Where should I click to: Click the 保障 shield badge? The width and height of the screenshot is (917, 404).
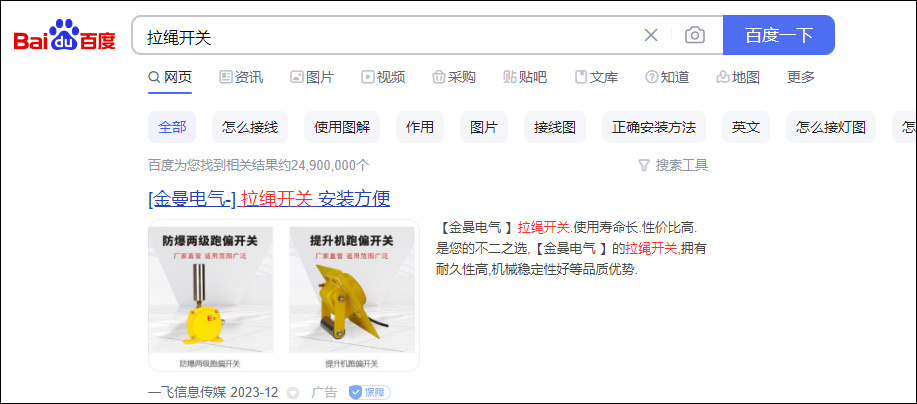point(370,392)
